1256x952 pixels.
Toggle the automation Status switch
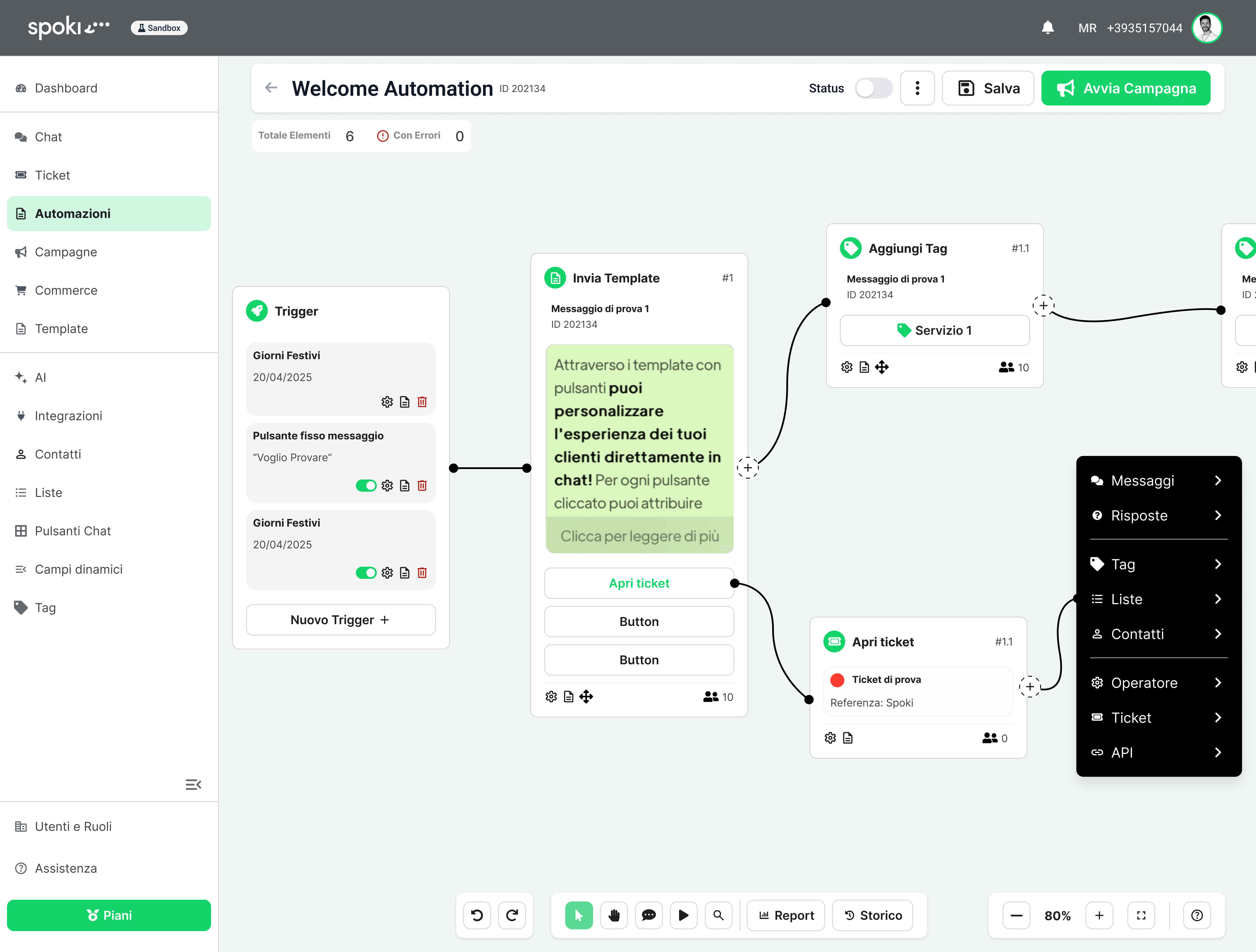[x=874, y=88]
